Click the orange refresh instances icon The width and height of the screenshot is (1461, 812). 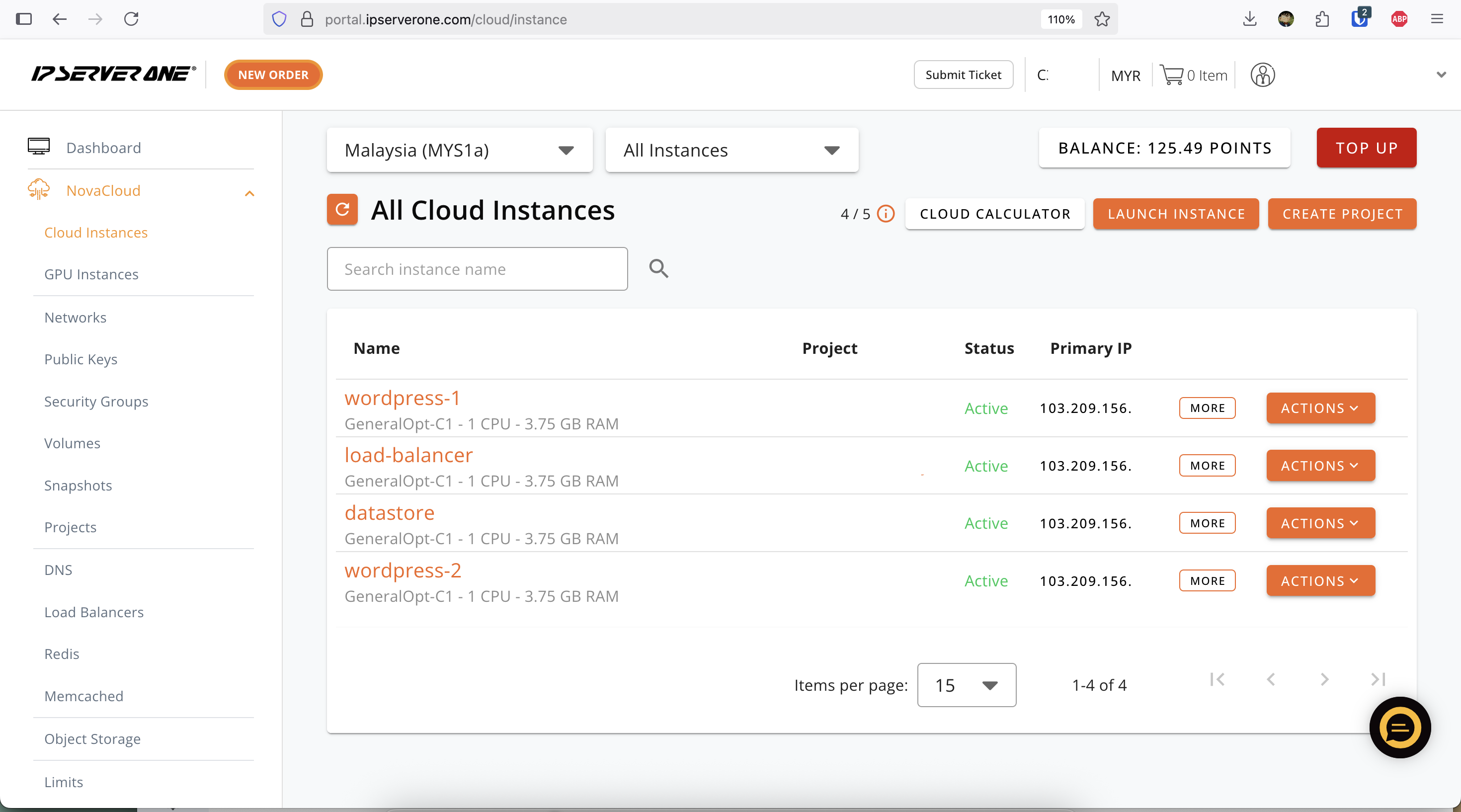[x=342, y=210]
